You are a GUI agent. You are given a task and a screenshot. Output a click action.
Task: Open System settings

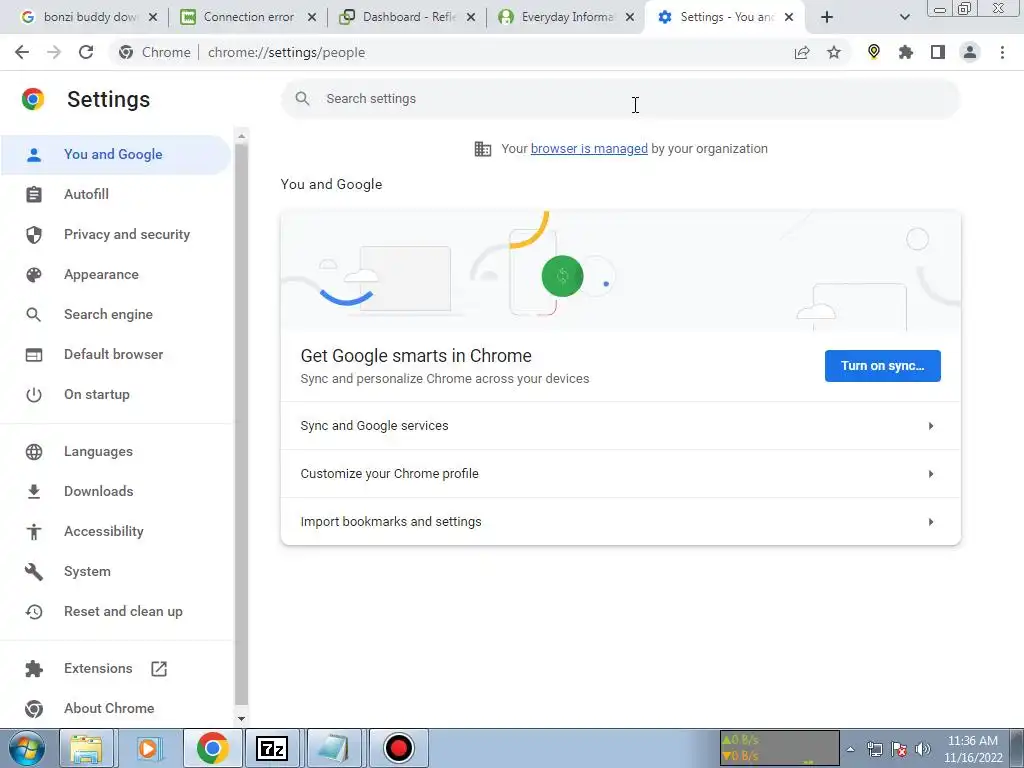(116, 571)
